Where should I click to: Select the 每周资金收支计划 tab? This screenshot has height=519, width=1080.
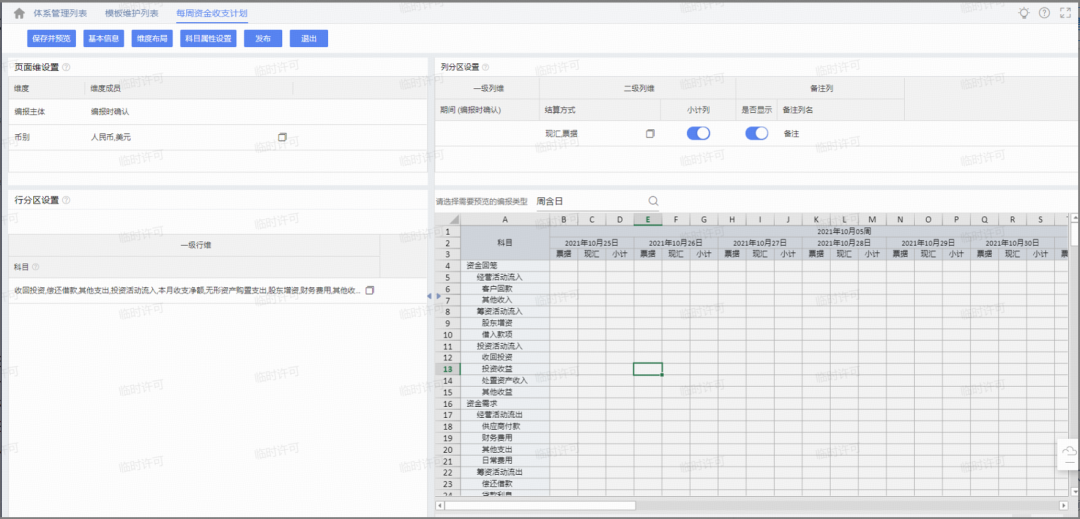[x=211, y=13]
